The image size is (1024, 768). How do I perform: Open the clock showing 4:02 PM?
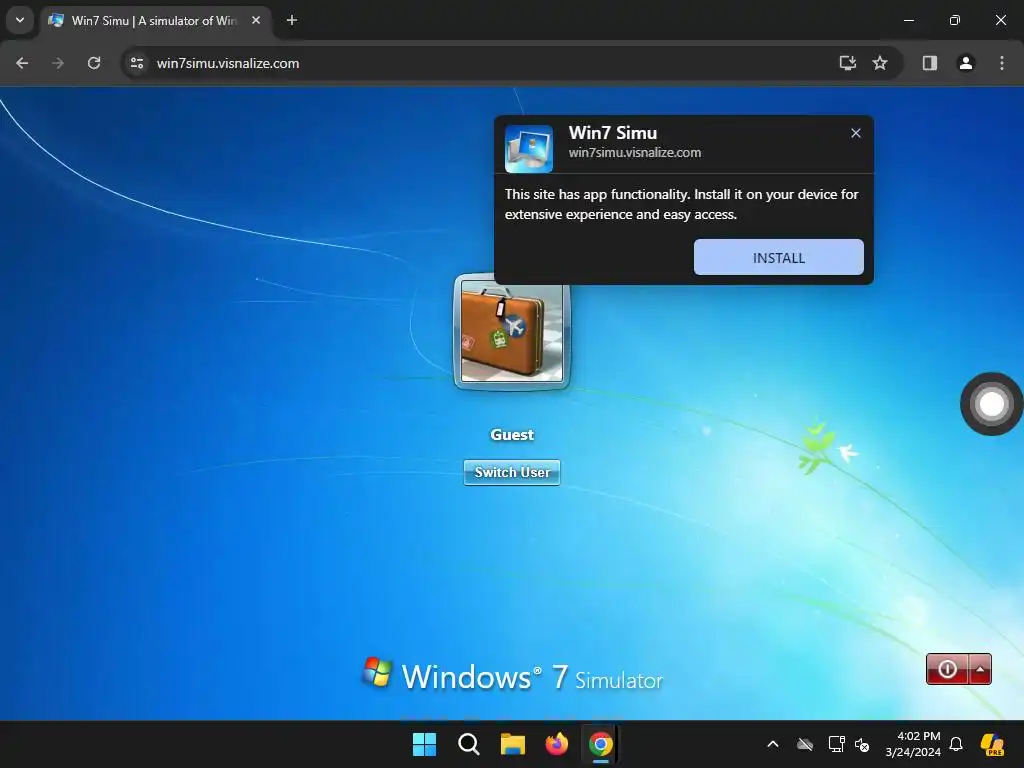coord(913,744)
